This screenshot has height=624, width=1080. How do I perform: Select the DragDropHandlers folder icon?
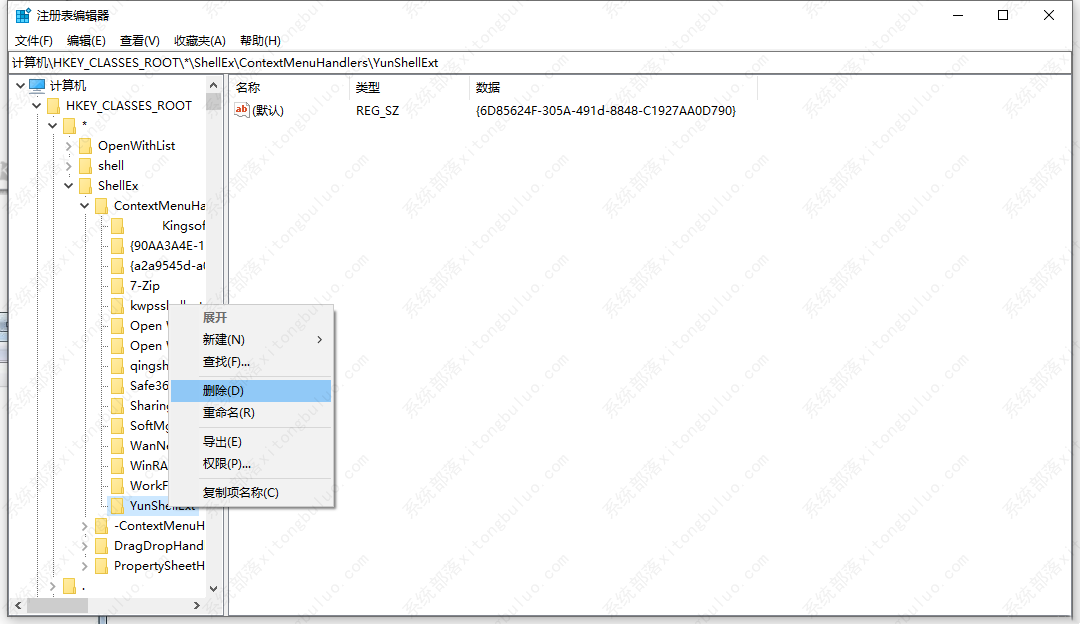(x=102, y=546)
